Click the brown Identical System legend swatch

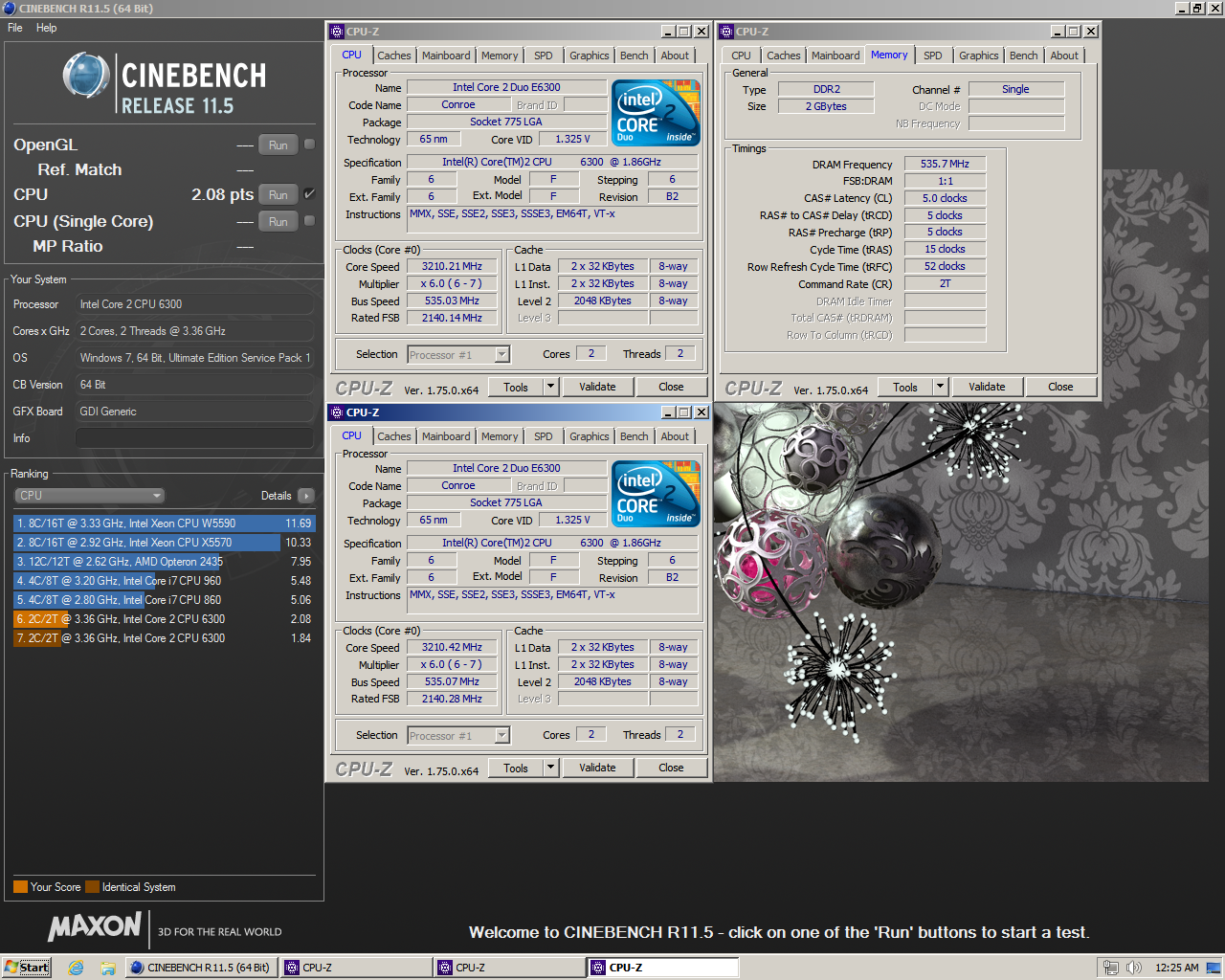92,887
